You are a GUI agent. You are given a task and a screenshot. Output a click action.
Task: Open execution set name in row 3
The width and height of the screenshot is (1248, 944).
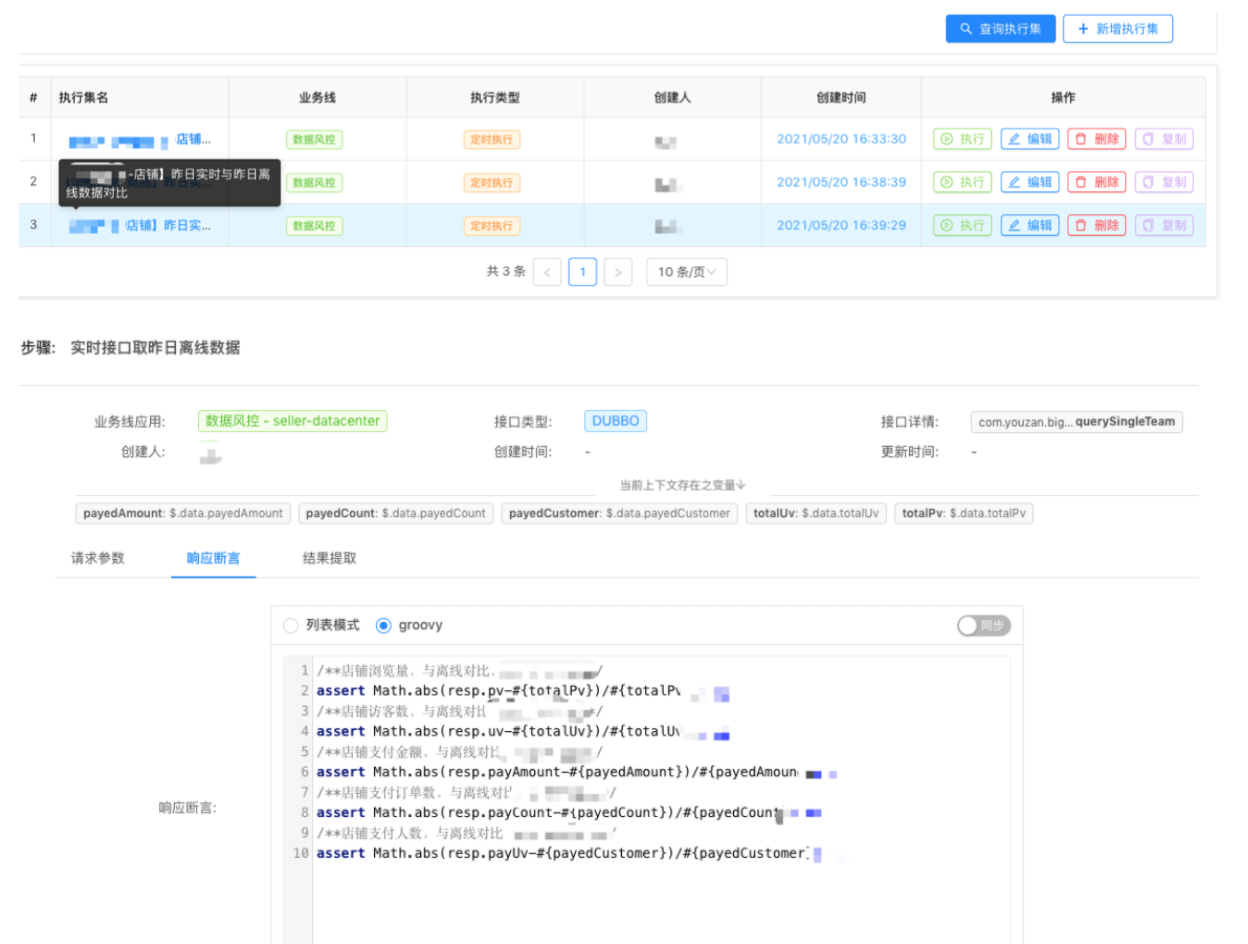pos(140,225)
